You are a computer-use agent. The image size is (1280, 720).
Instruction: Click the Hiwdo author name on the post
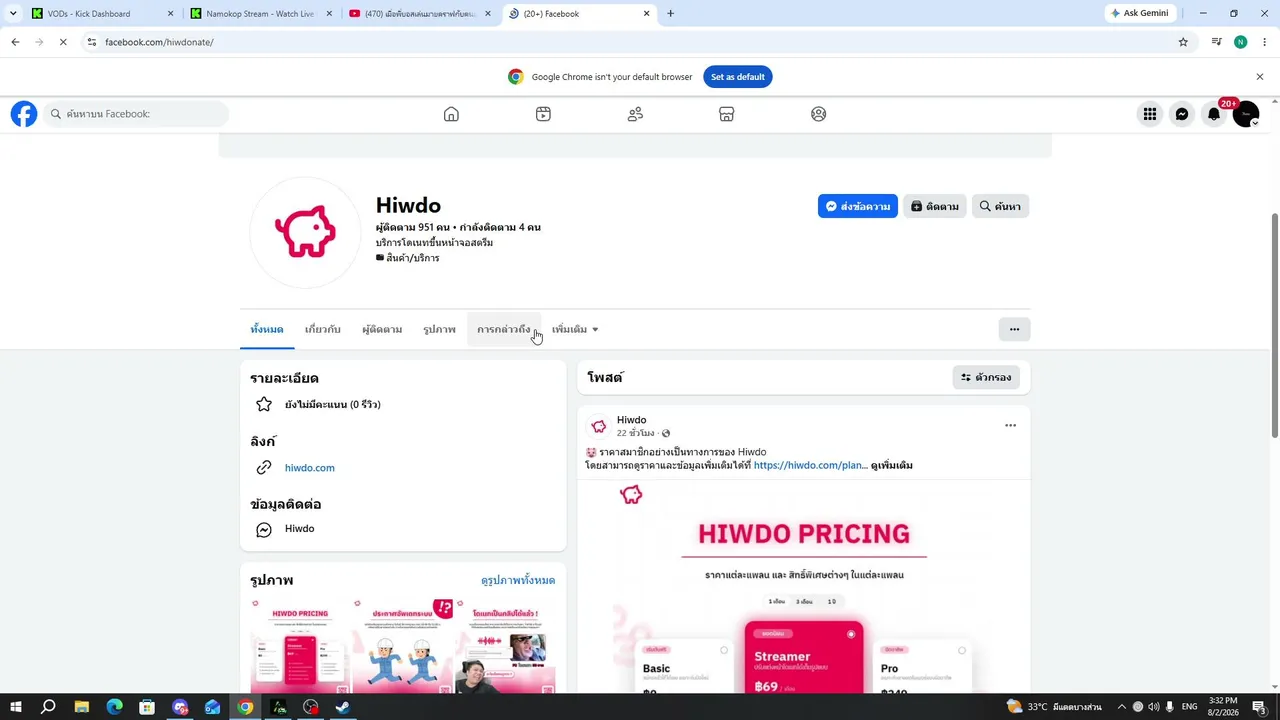pos(632,420)
